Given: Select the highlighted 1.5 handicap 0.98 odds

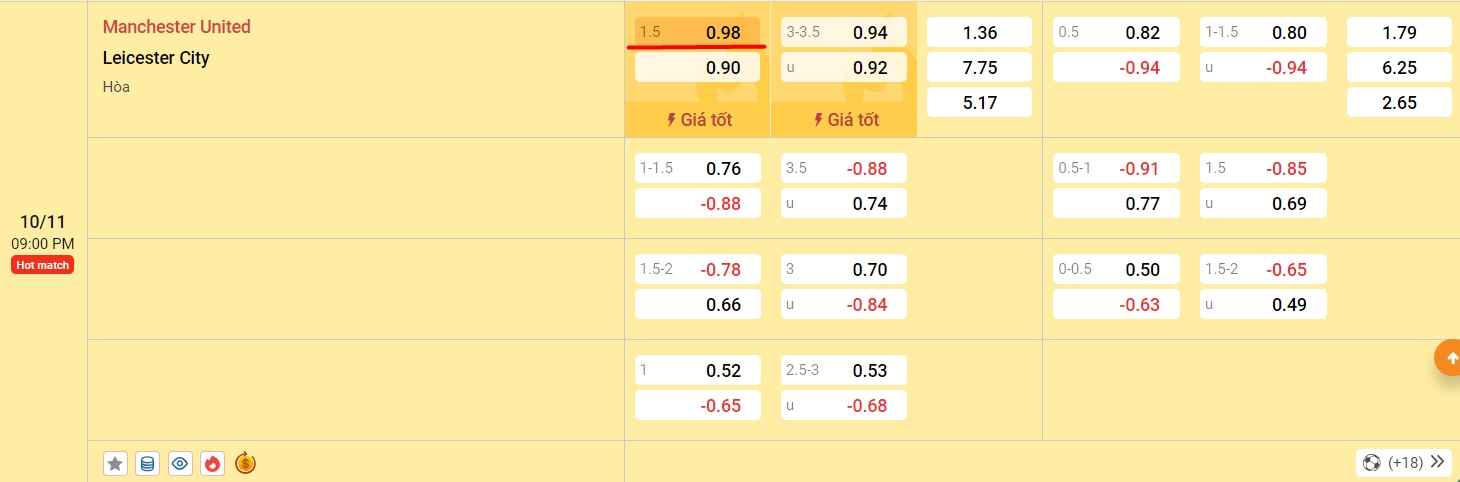Looking at the screenshot, I should [697, 32].
